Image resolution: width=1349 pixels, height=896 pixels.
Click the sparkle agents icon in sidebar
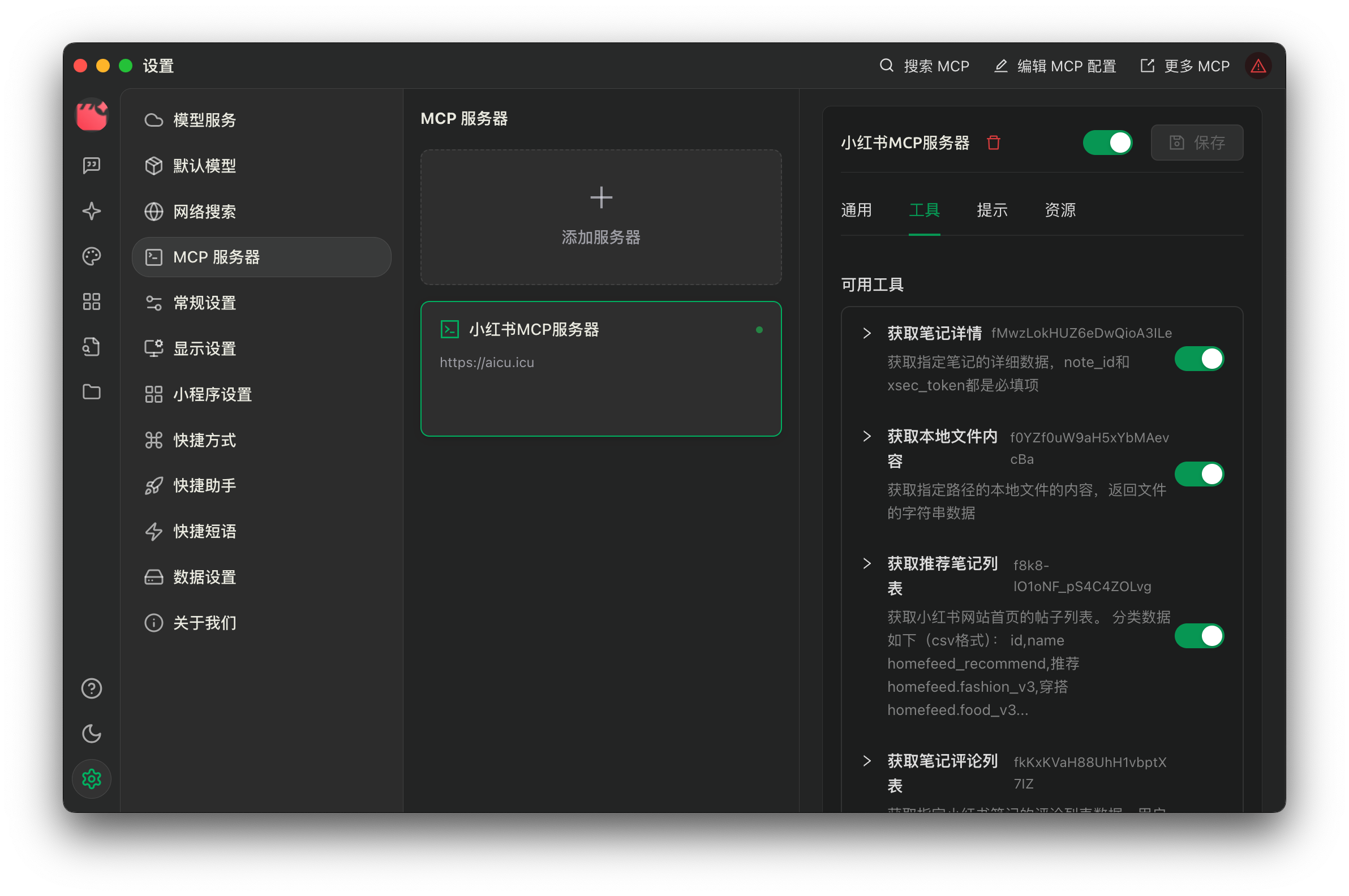(92, 211)
